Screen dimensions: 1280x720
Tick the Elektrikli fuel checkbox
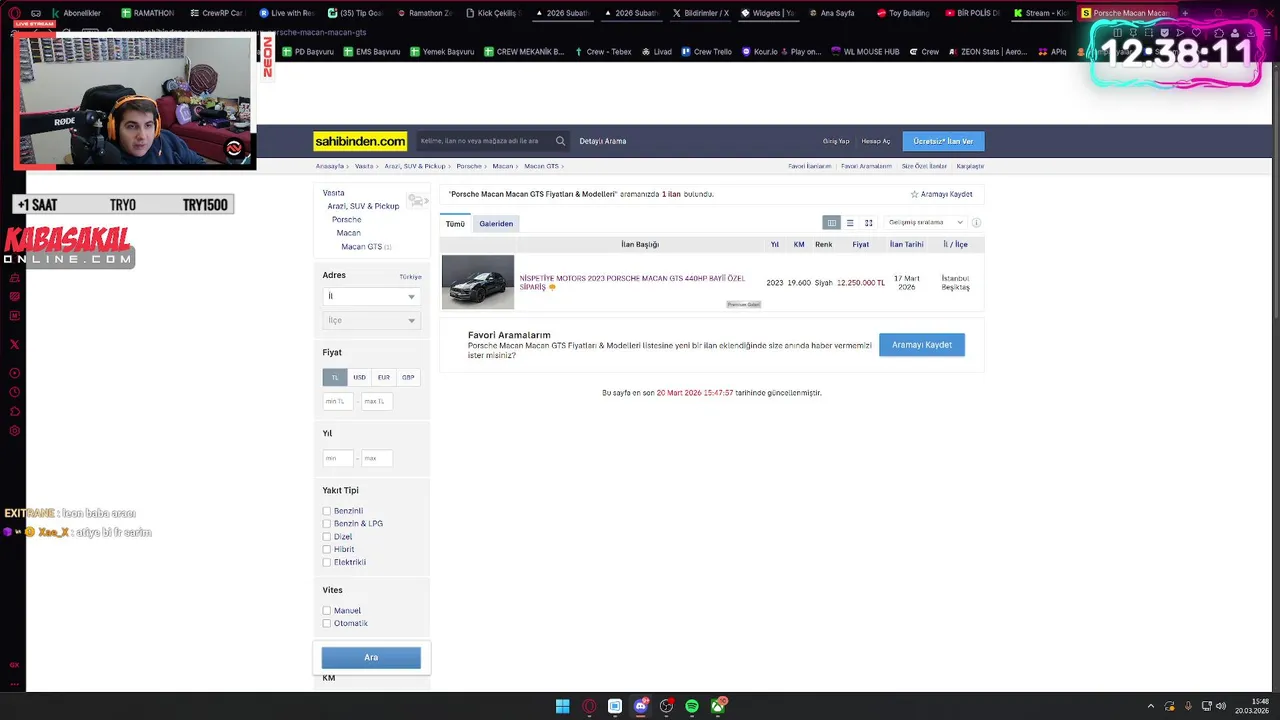coord(326,562)
